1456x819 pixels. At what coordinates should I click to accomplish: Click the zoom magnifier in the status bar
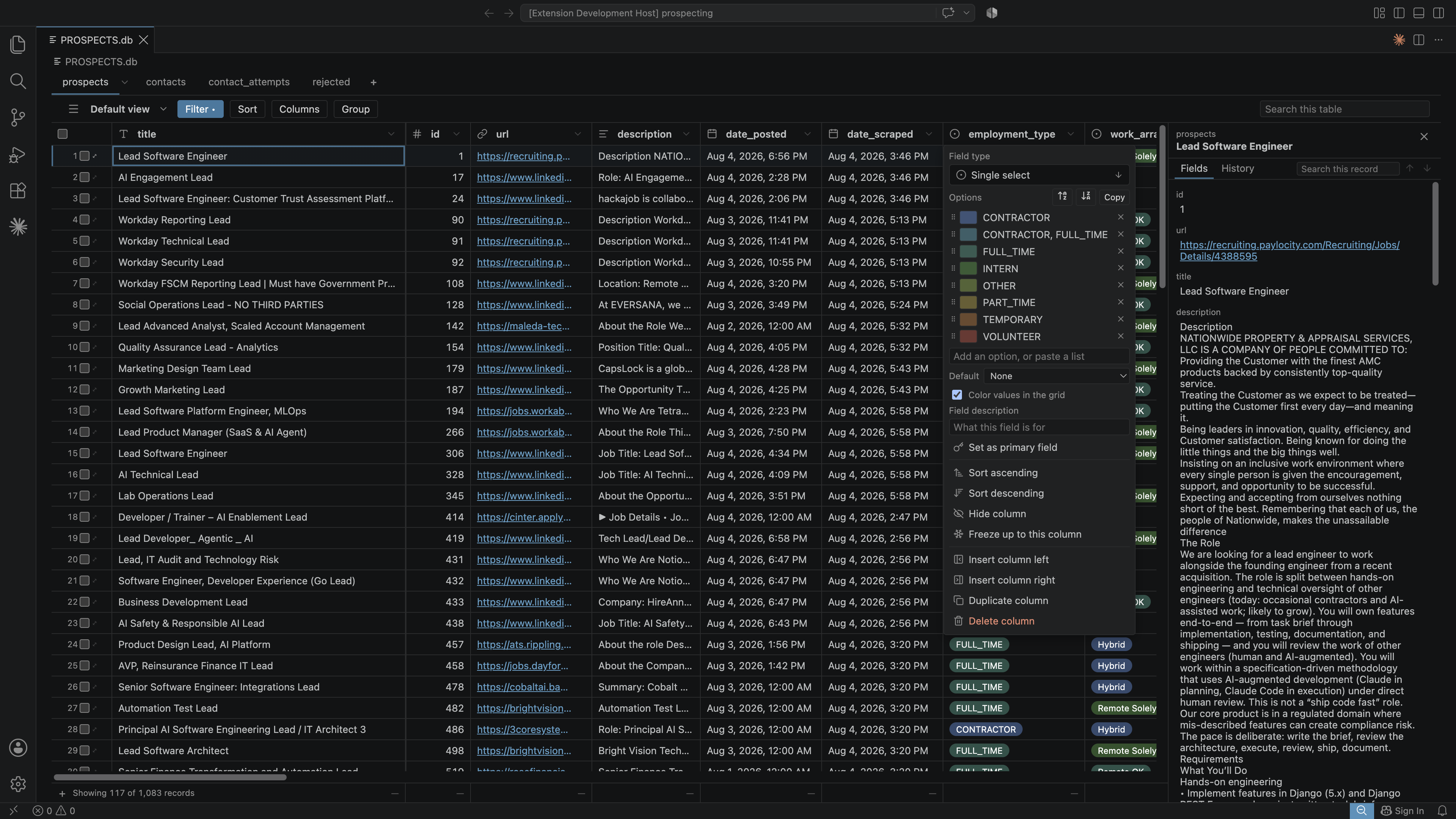pyautogui.click(x=1362, y=811)
